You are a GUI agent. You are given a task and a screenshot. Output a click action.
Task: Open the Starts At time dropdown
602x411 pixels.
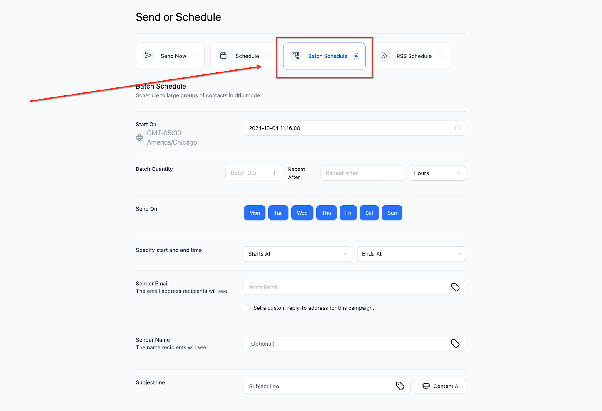tap(298, 254)
